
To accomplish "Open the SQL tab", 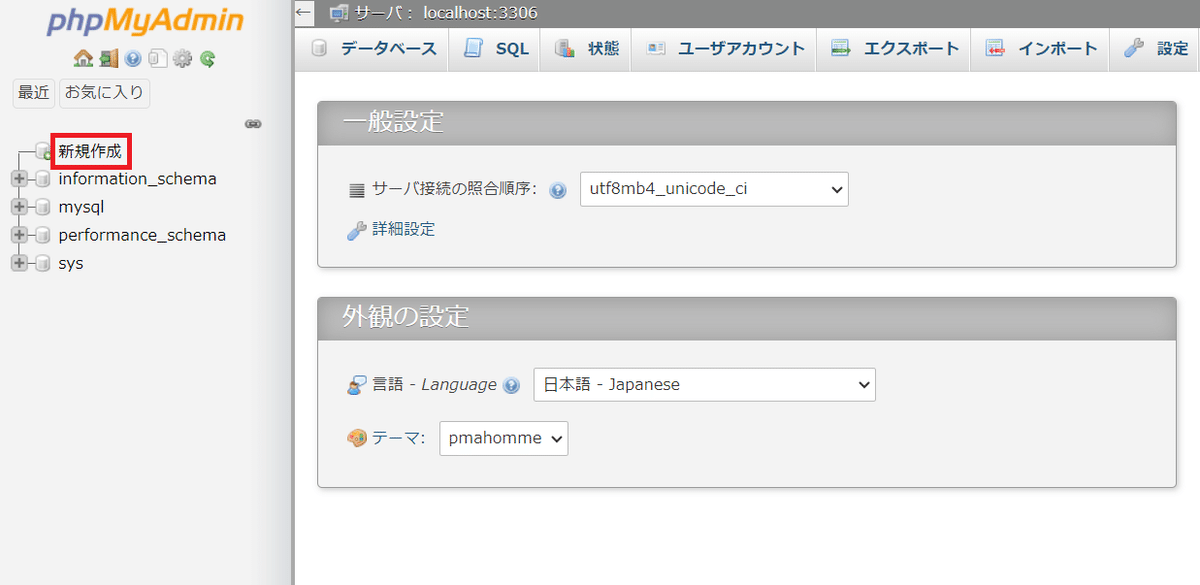I will pyautogui.click(x=494, y=49).
